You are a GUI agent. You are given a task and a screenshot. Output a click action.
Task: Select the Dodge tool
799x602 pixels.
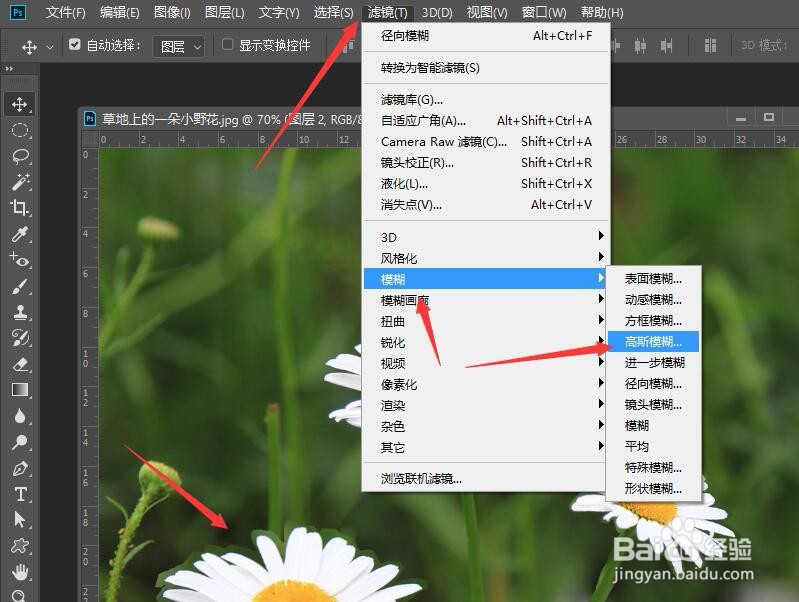click(x=20, y=442)
